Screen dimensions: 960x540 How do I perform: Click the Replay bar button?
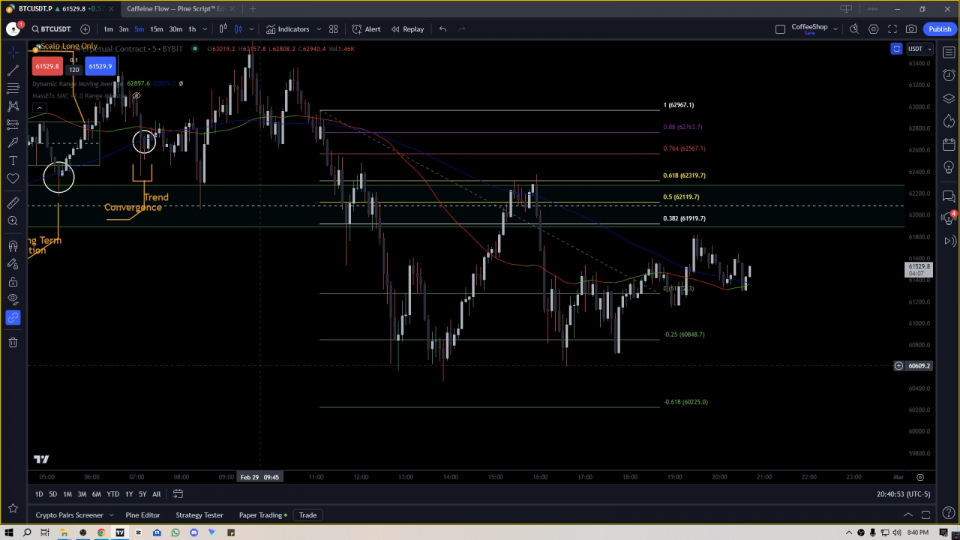408,29
